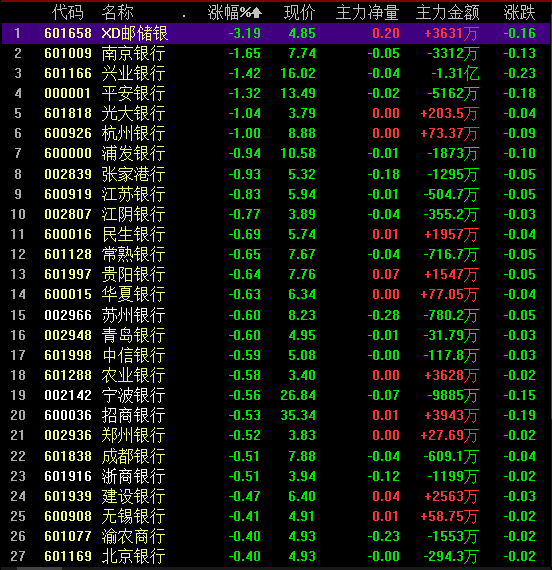The image size is (552, 570).
Task: Click the 主力金额 value -1.31亿
Action: (x=455, y=73)
